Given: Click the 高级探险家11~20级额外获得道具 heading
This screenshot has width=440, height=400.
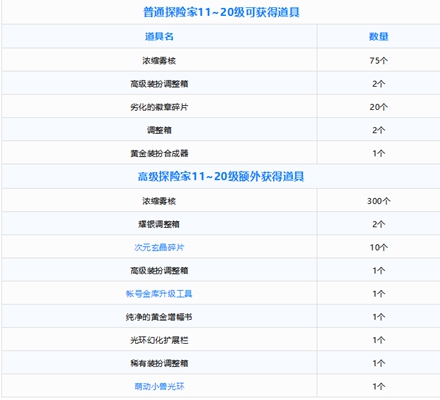Looking at the screenshot, I should (221, 176).
